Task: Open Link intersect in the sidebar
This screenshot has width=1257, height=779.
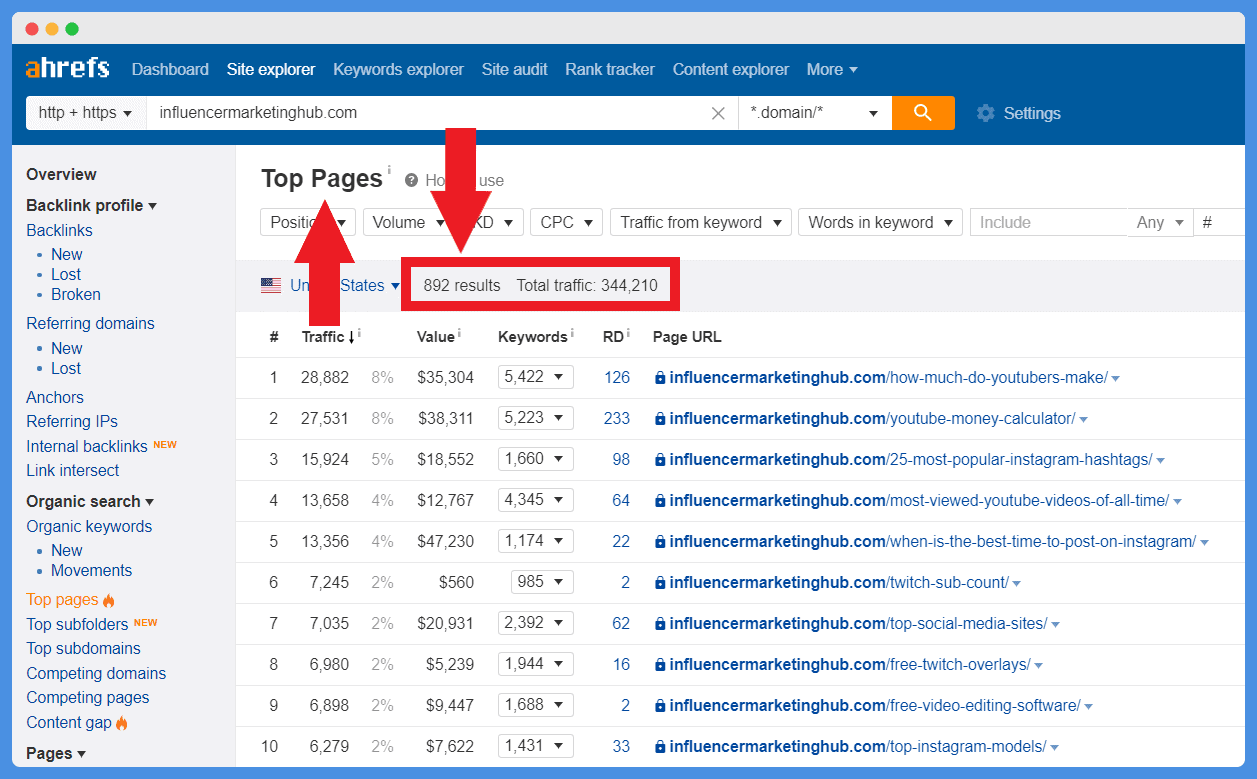Action: click(x=72, y=470)
